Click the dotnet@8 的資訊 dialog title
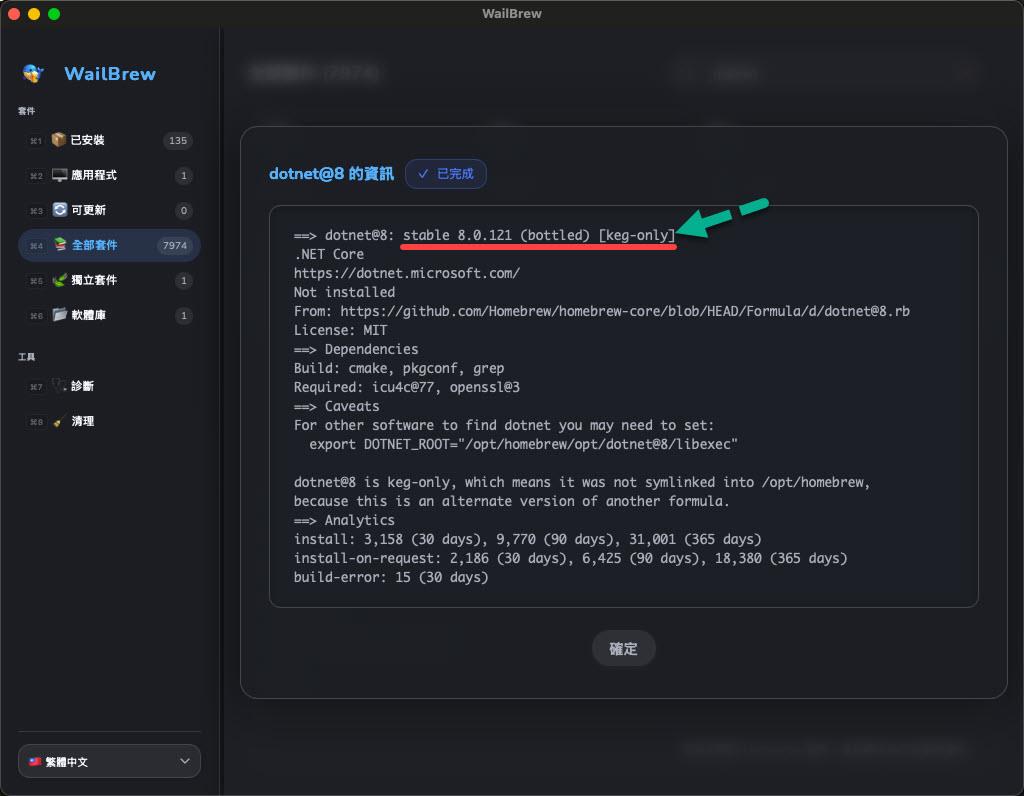The image size is (1024, 796). (x=331, y=173)
